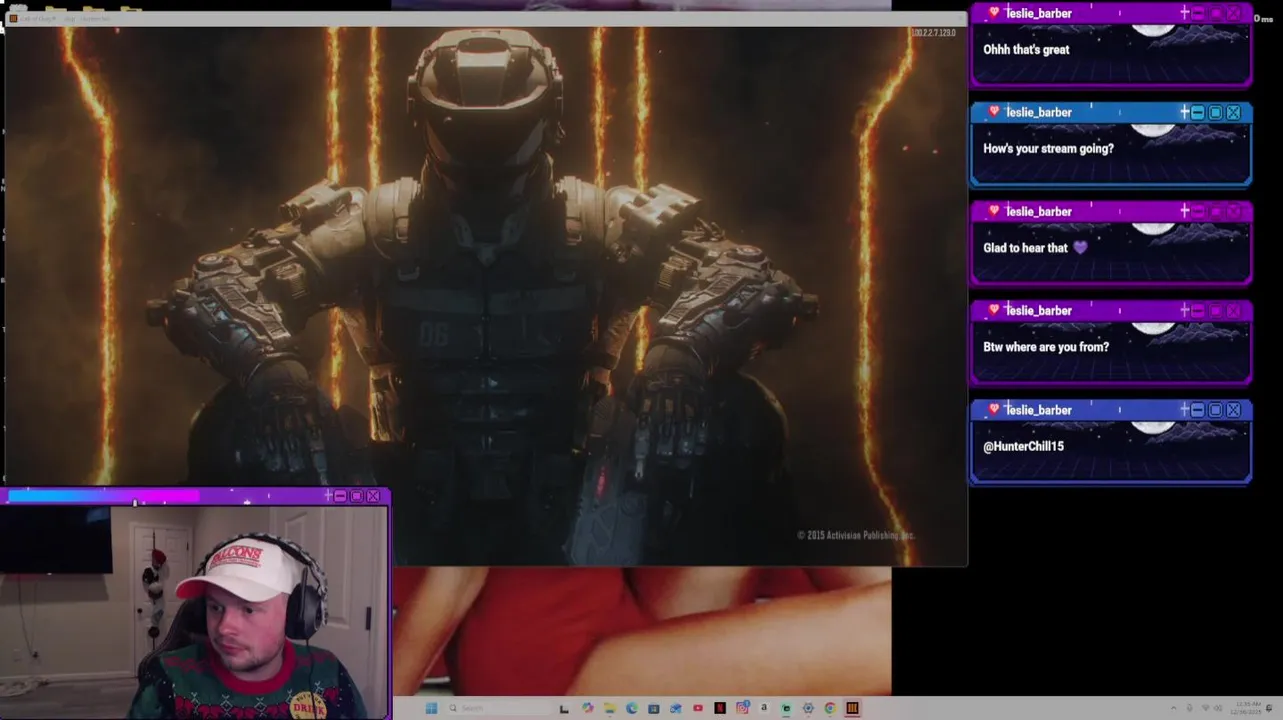This screenshot has width=1283, height=720.
Task: Click the heart beside "Glad to hear that" message
Action: pyautogui.click(x=993, y=211)
